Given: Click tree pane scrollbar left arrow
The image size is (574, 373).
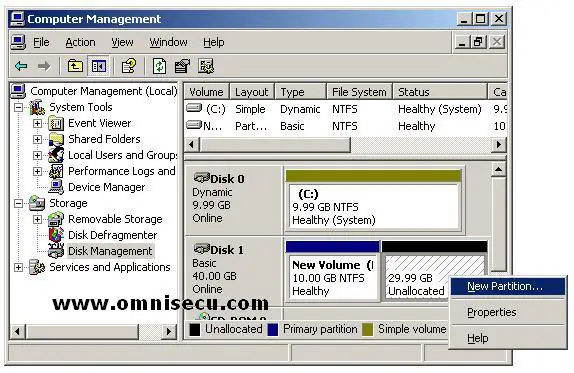Looking at the screenshot, I should 17,331.
